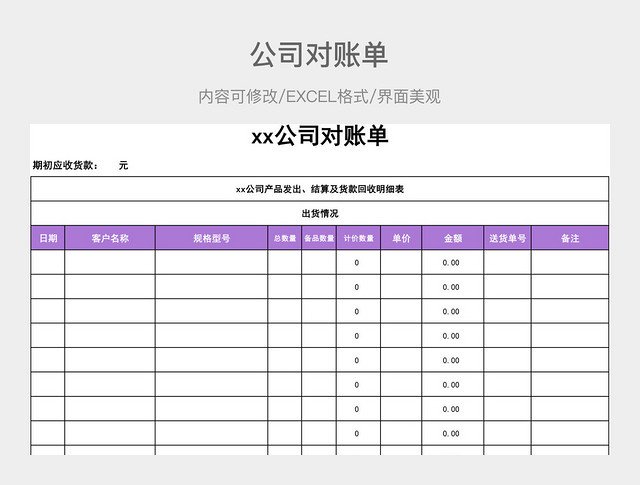640x485 pixels.
Task: Select first row 计价数量 cell showing 0
Action: 358,263
